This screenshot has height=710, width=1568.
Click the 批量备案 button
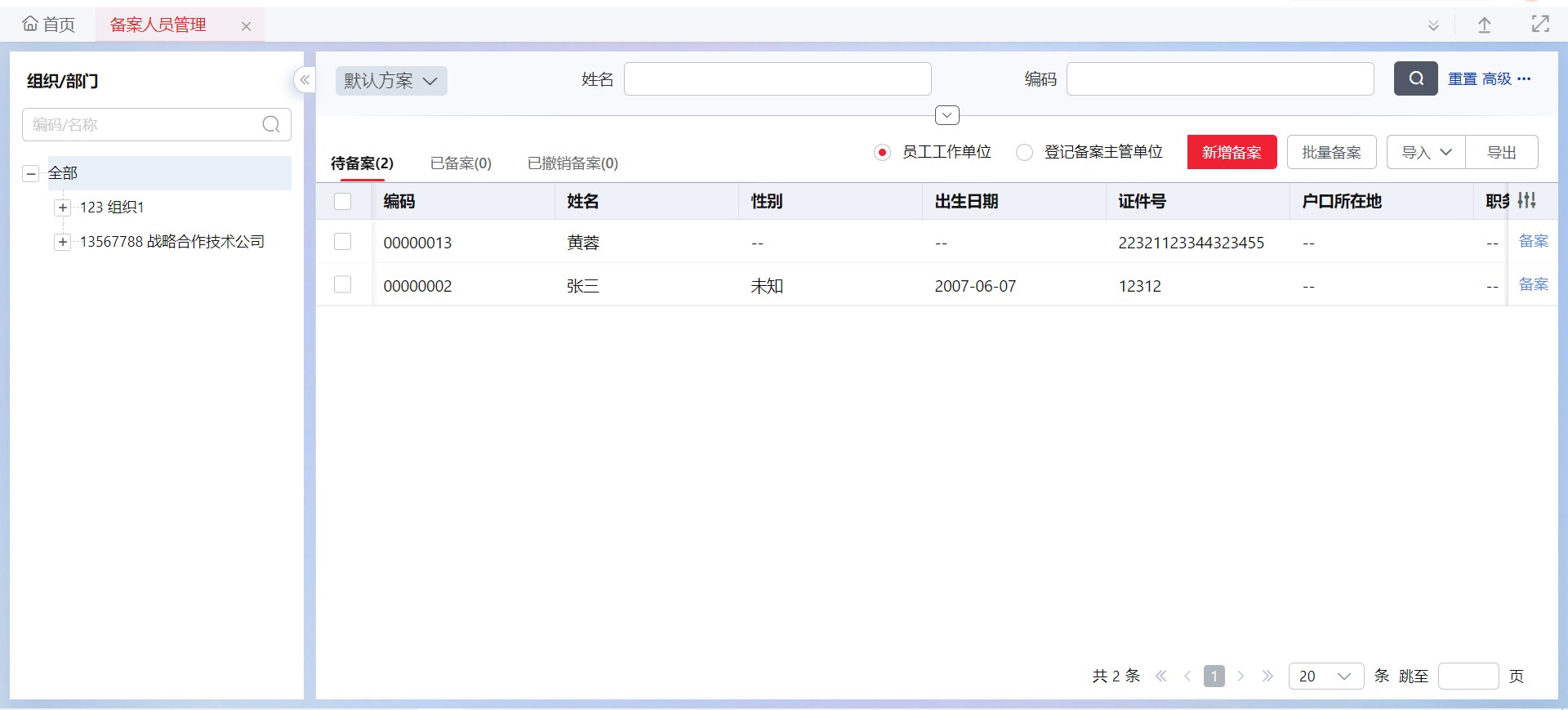coord(1331,152)
